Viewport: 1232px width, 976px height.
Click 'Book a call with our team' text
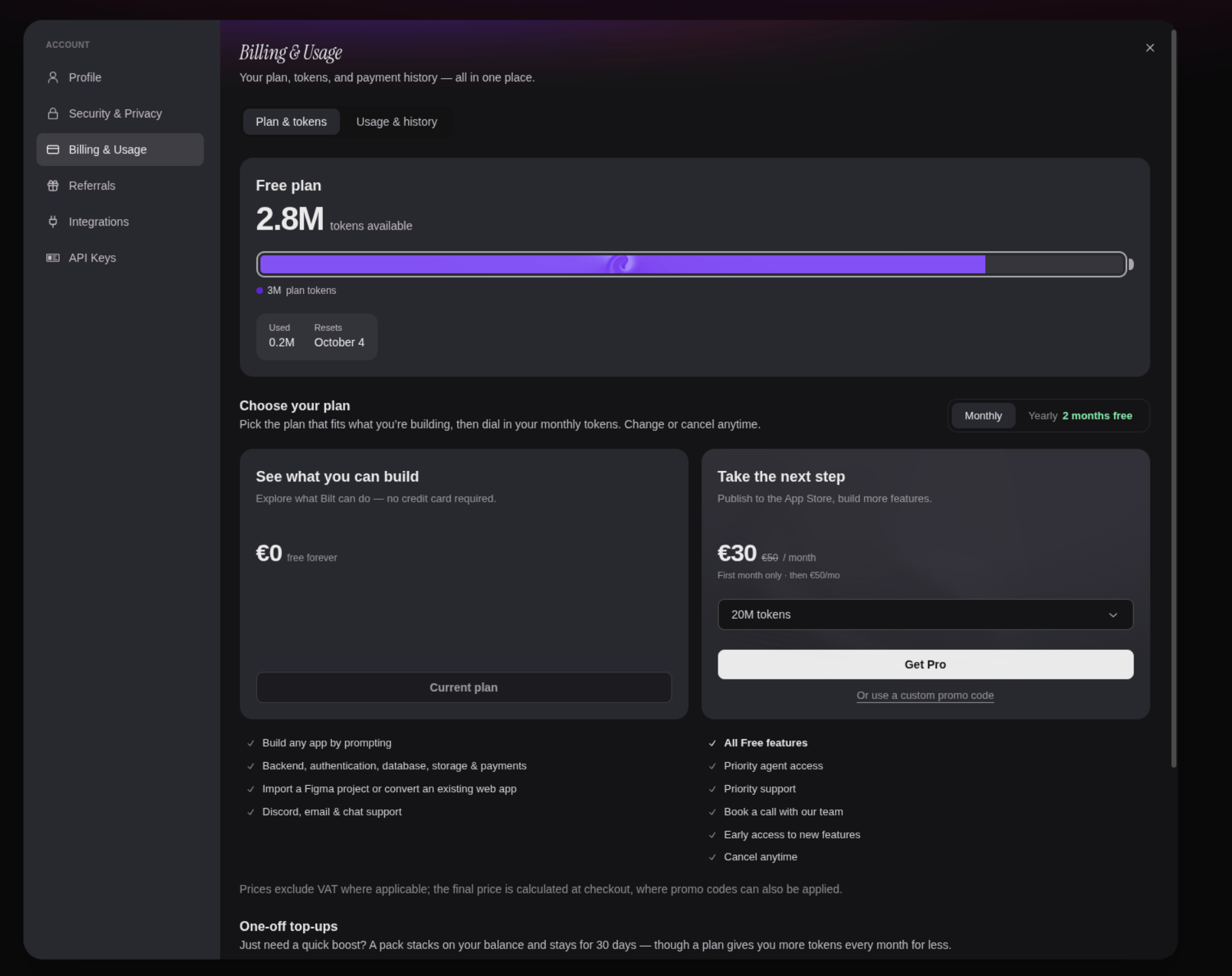[783, 812]
